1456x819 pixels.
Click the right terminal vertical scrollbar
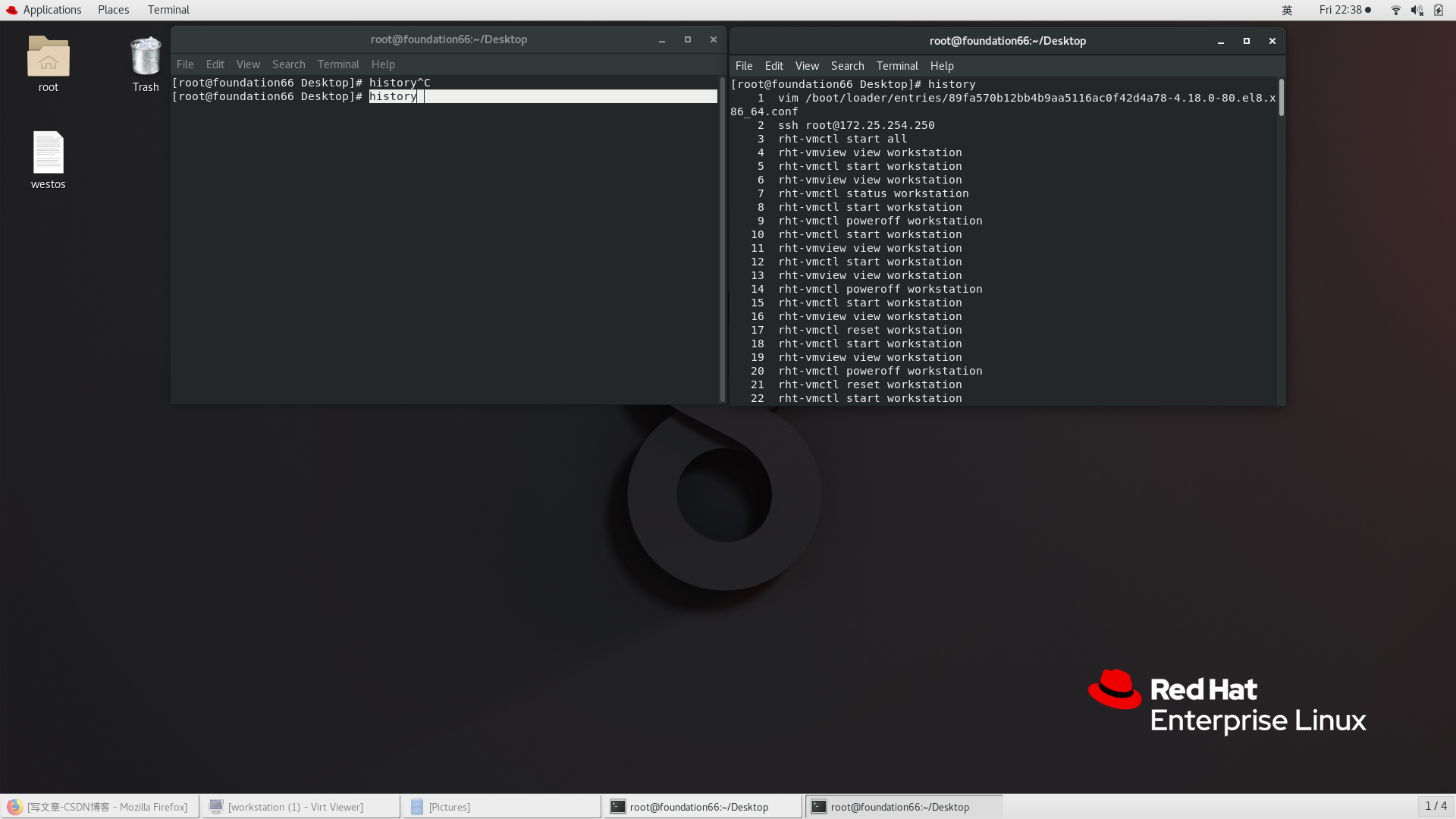1281,99
